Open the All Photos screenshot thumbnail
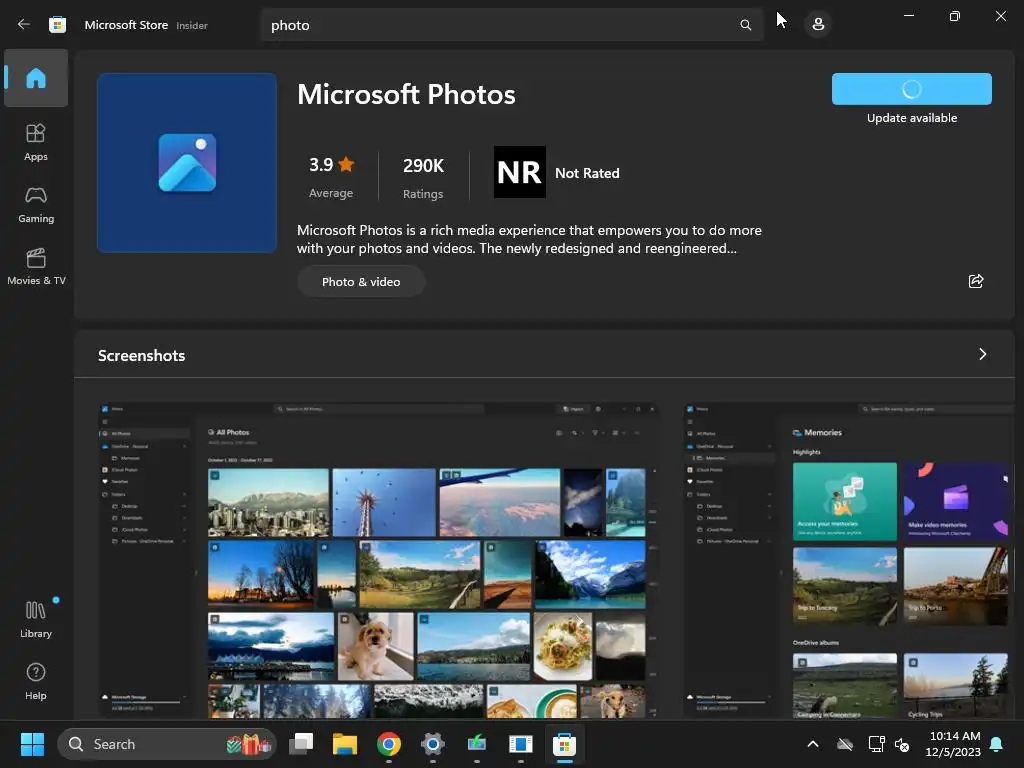1024x768 pixels. pos(378,560)
